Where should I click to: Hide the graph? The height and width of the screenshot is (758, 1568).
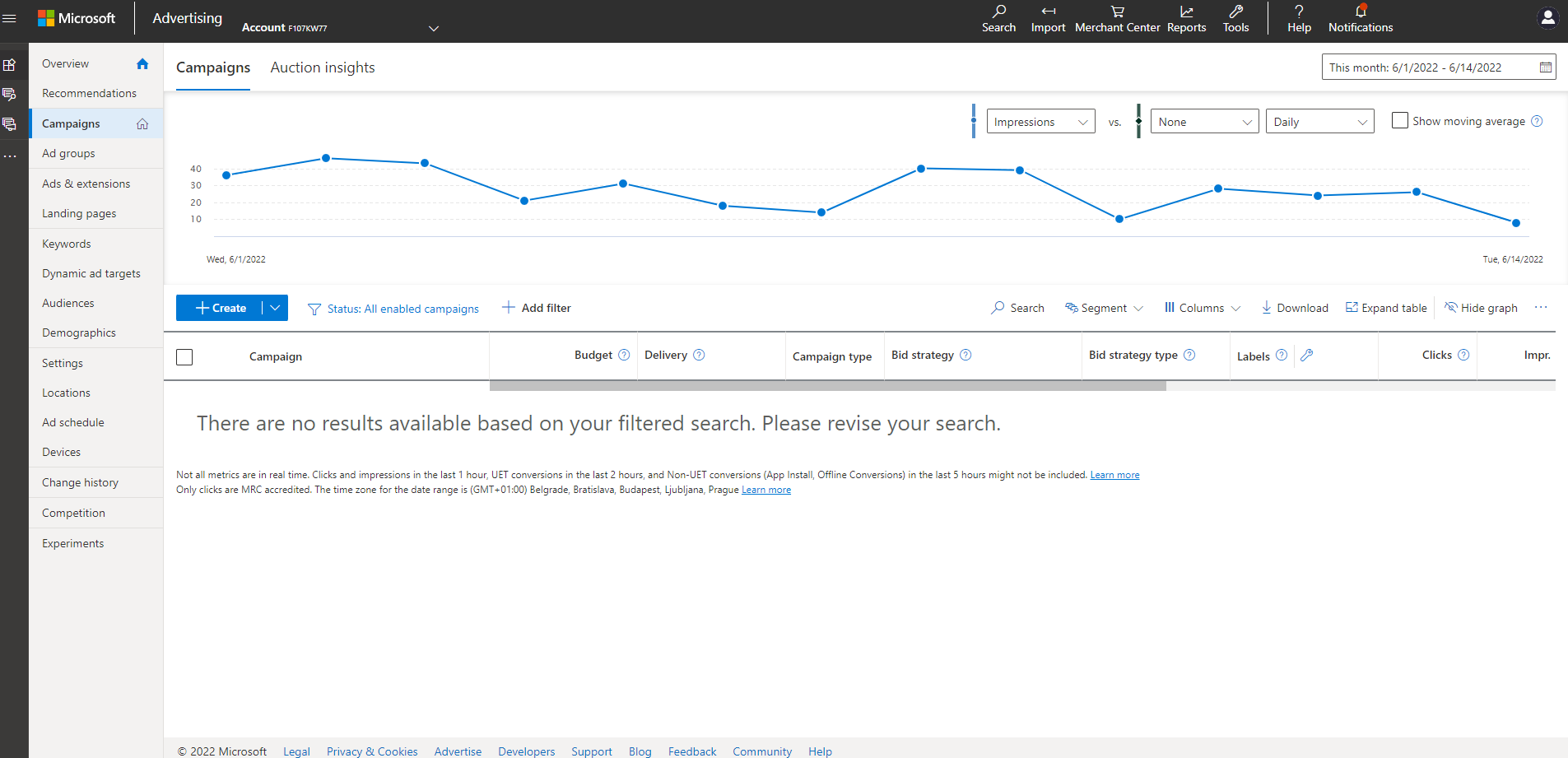(1481, 308)
